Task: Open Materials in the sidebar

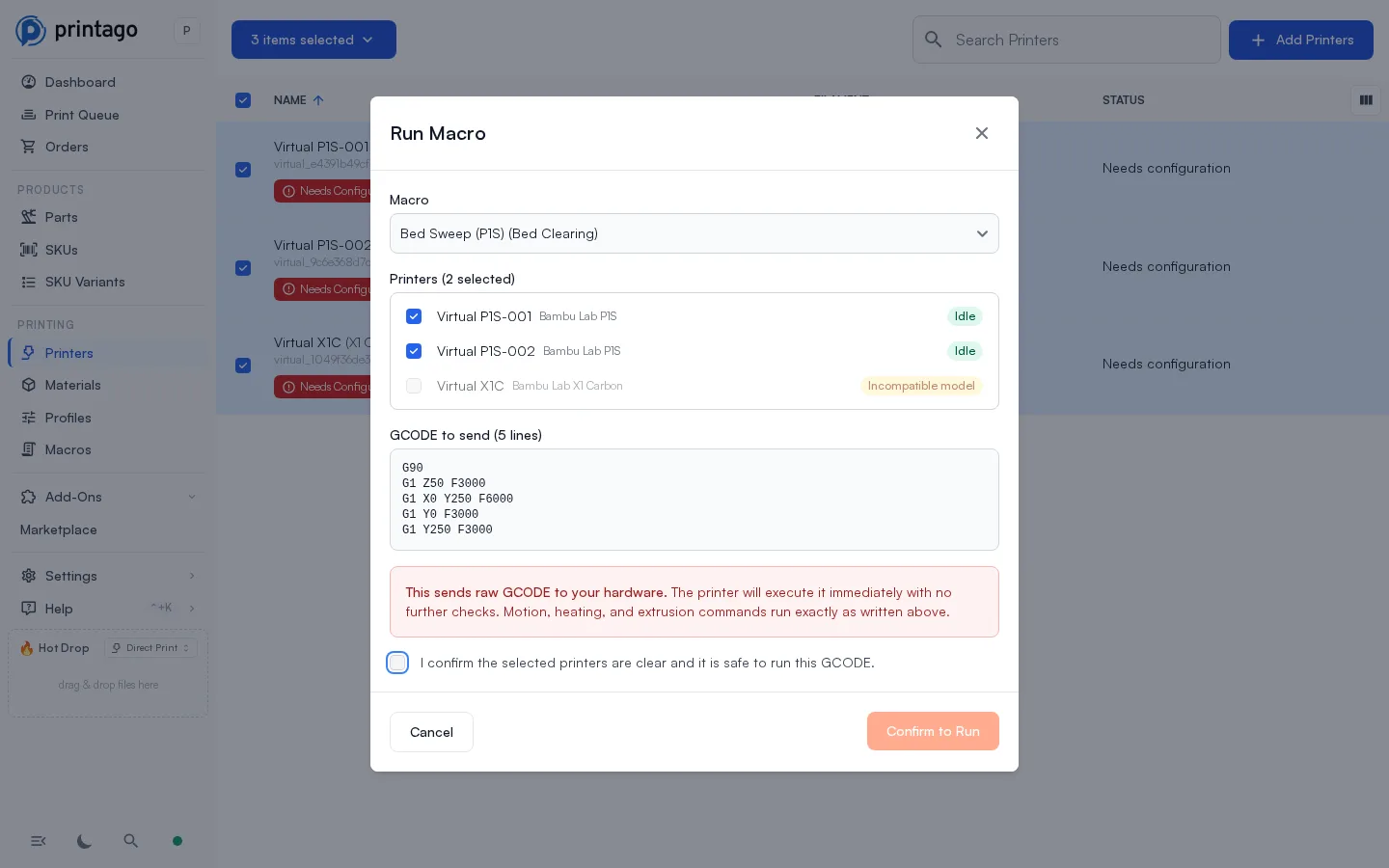Action: [x=73, y=385]
